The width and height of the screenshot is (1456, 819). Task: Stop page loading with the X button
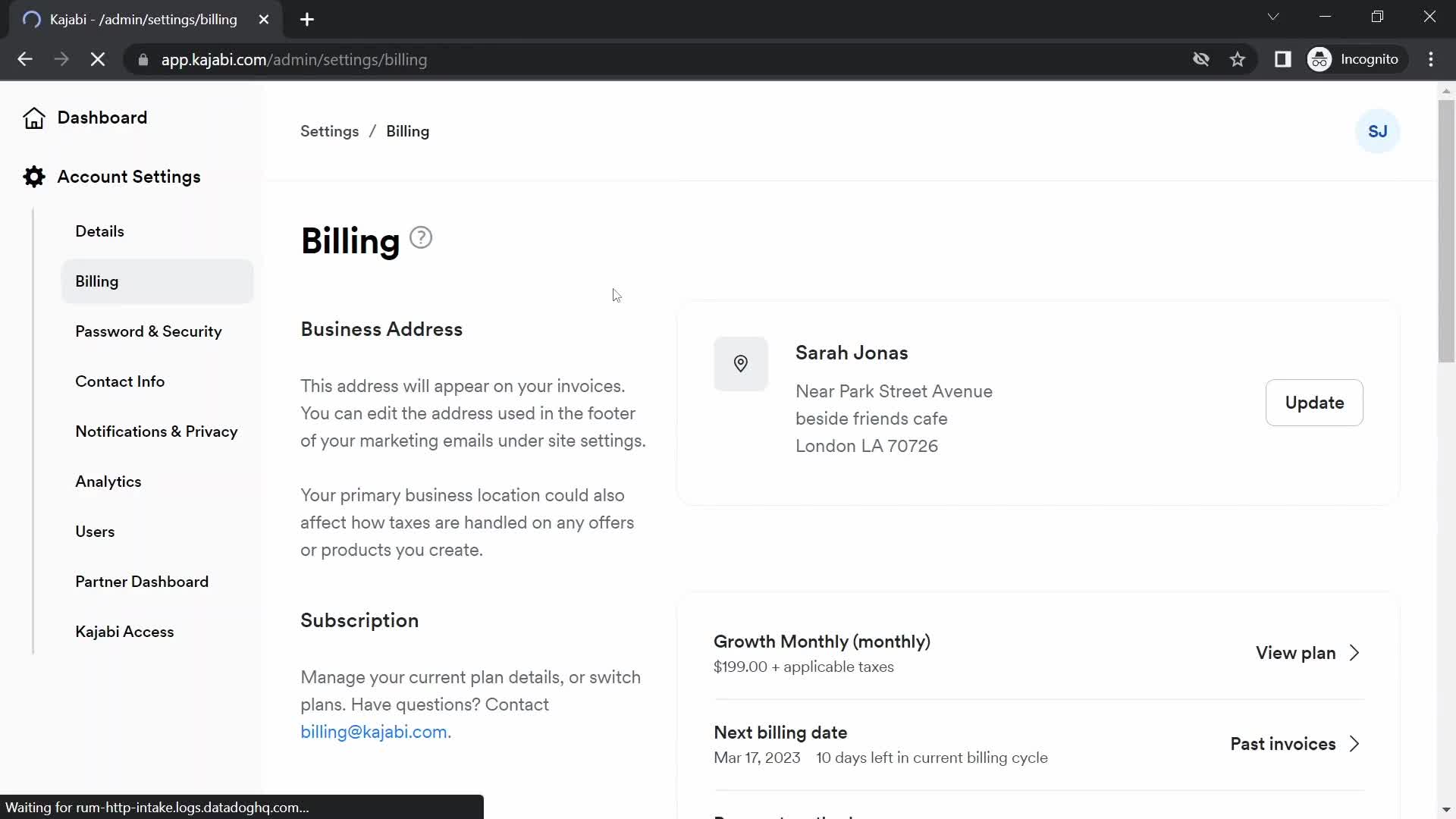click(98, 59)
